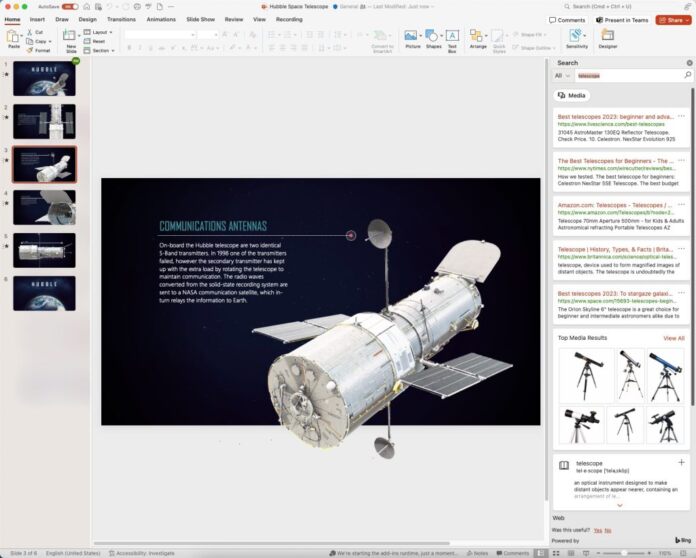The height and width of the screenshot is (558, 696).
Task: Toggle the AutoSave switch
Action: click(70, 7)
